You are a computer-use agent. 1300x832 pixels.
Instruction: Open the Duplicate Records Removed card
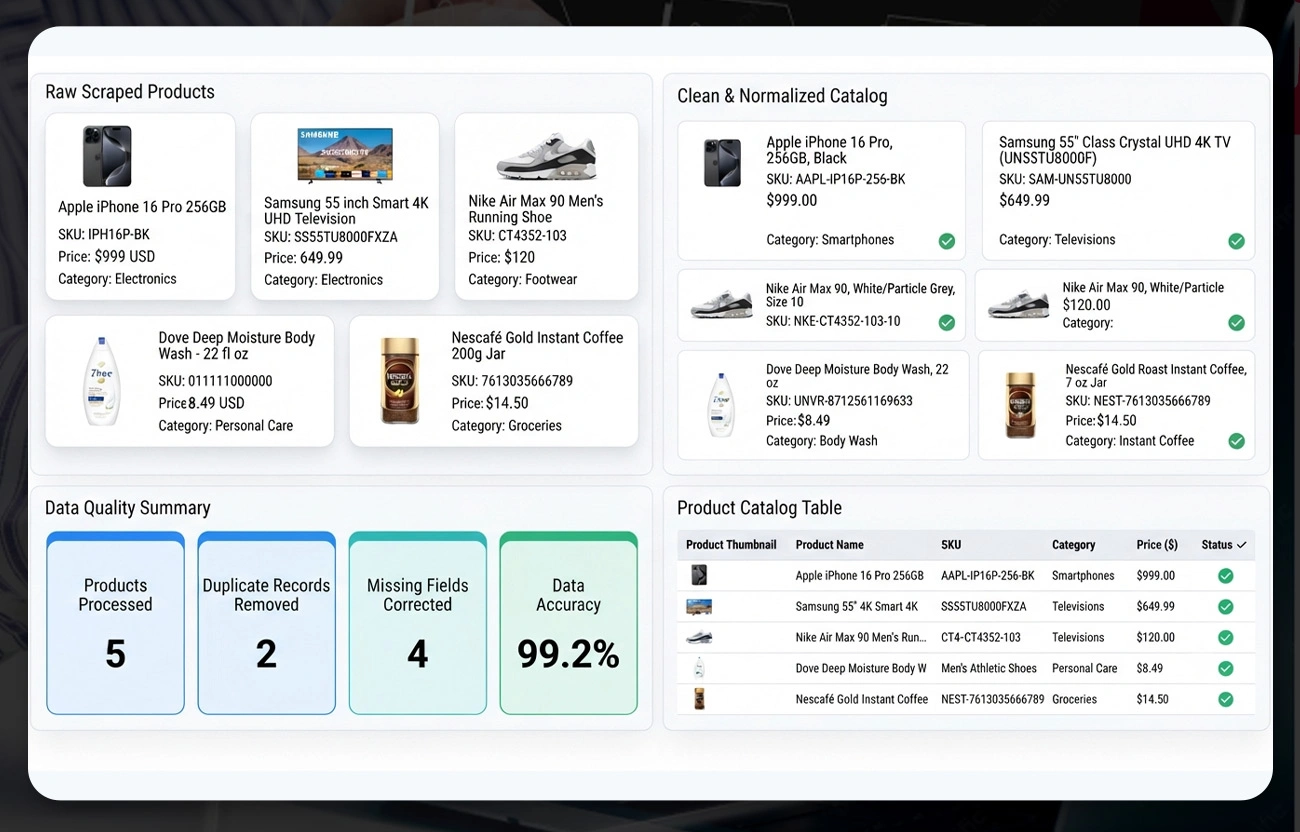pos(267,623)
